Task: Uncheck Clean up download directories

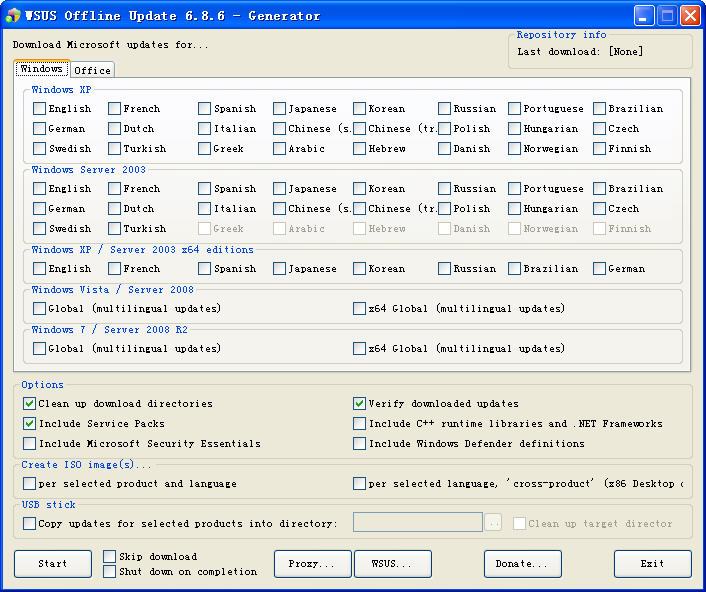Action: pyautogui.click(x=29, y=403)
